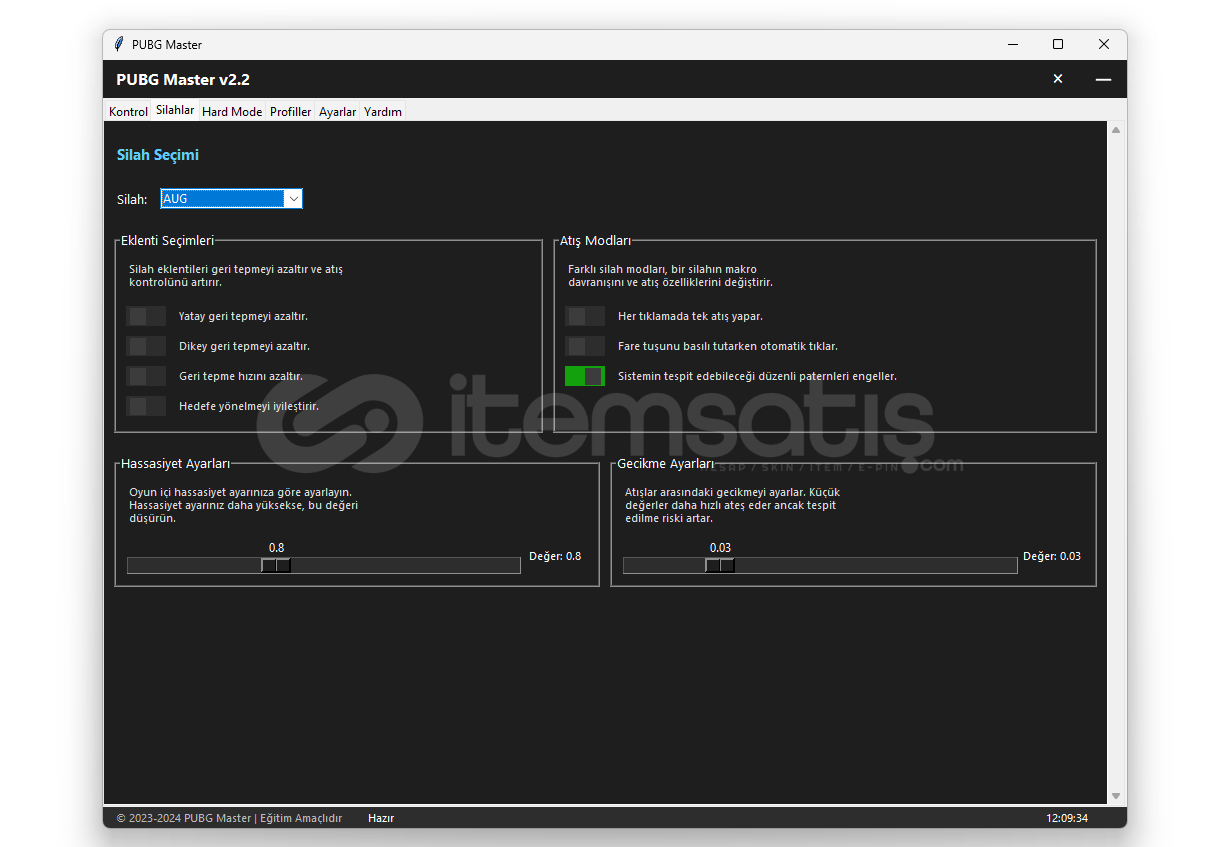The width and height of the screenshot is (1219, 847).
Task: Open the Kontrol tab
Action: 128,112
